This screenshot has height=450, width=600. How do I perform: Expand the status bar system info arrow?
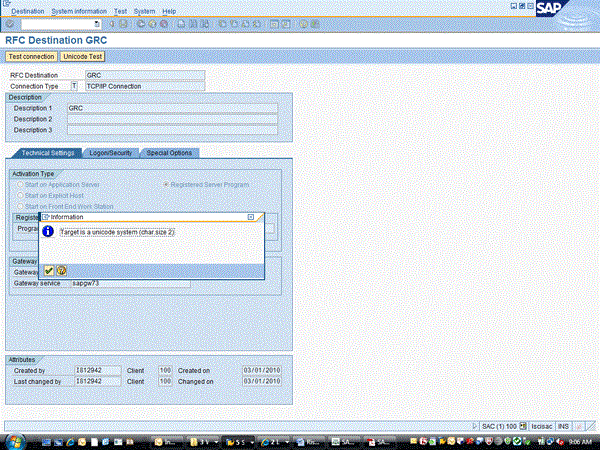tap(474, 426)
